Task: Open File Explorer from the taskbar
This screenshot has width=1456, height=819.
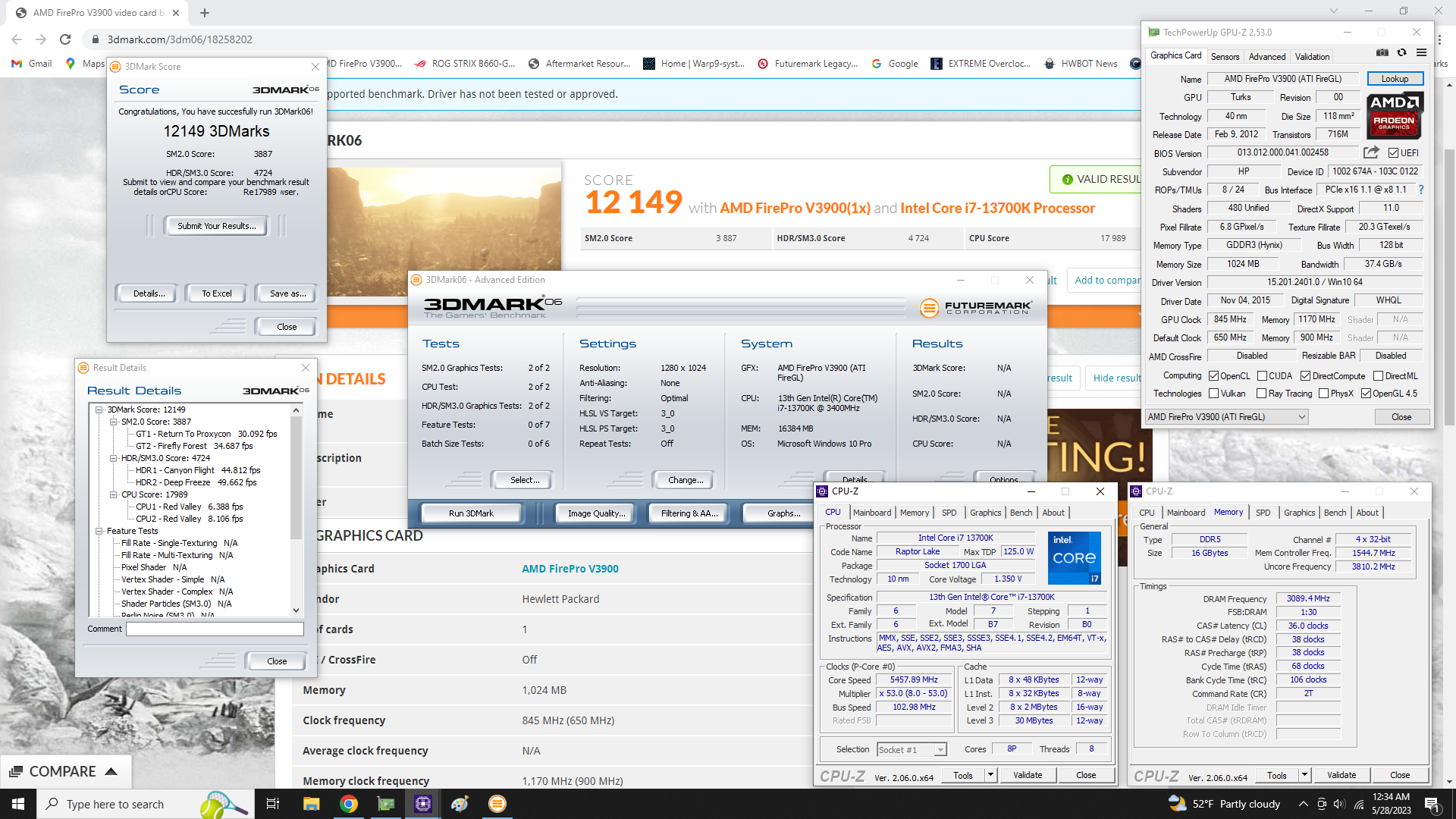Action: point(311,804)
